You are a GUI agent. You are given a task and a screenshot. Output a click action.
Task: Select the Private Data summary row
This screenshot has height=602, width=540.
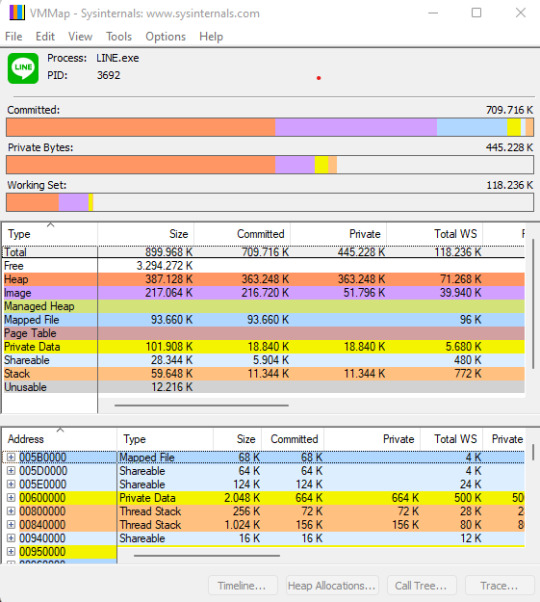263,346
